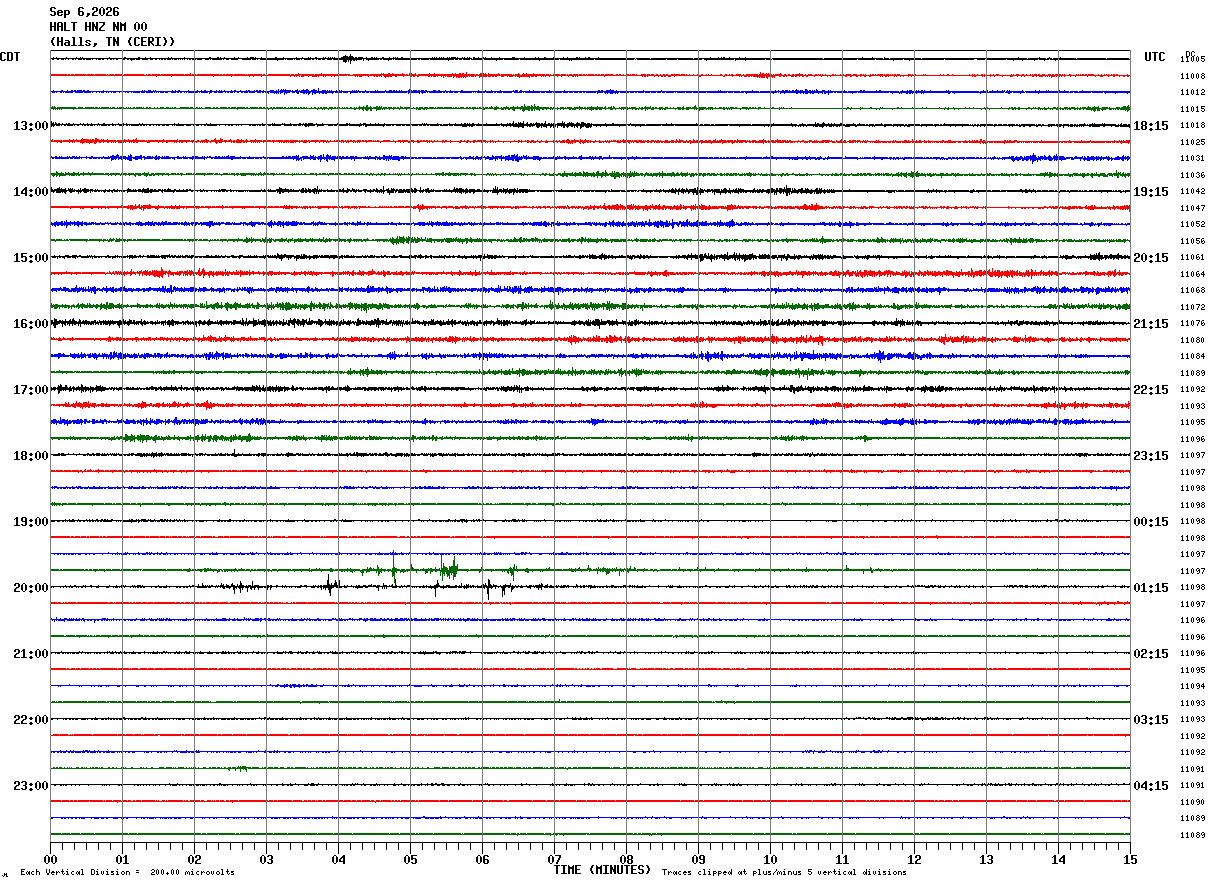Click the large green spike burst near minute 5.5

point(448,569)
